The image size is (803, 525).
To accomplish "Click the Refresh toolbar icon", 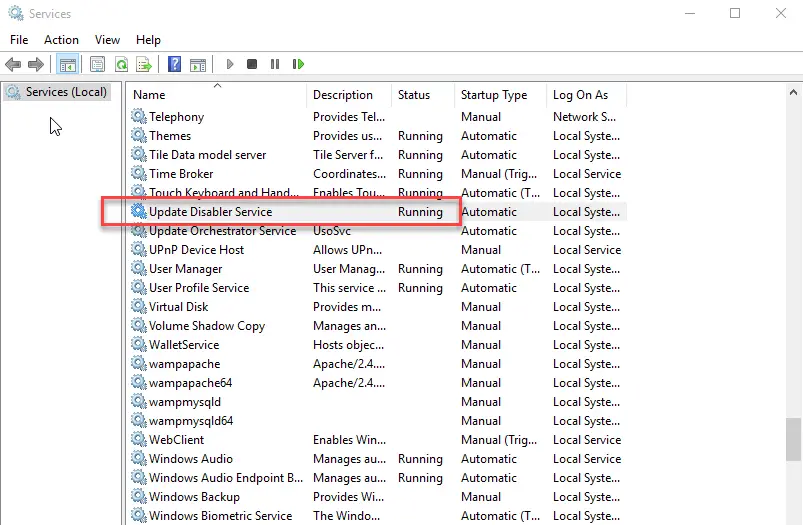I will tap(121, 65).
